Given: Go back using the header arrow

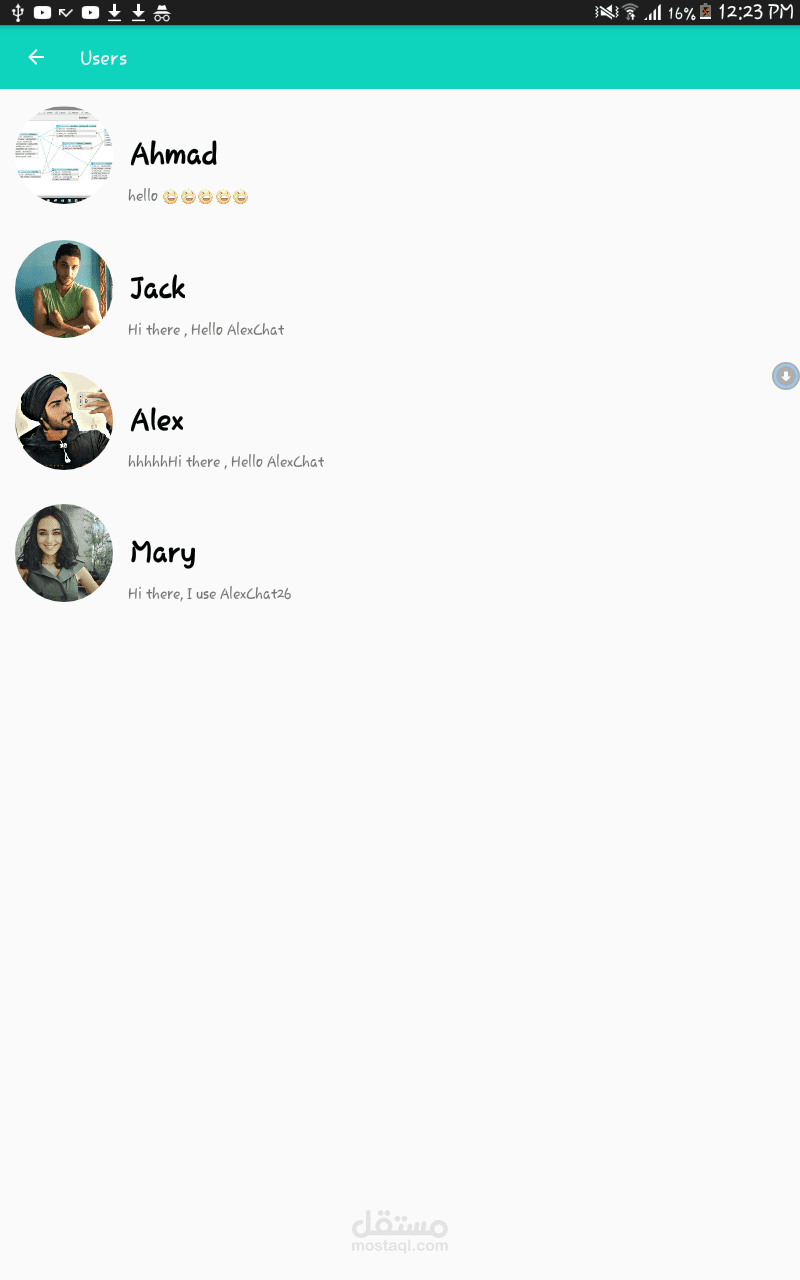Looking at the screenshot, I should click(x=36, y=57).
